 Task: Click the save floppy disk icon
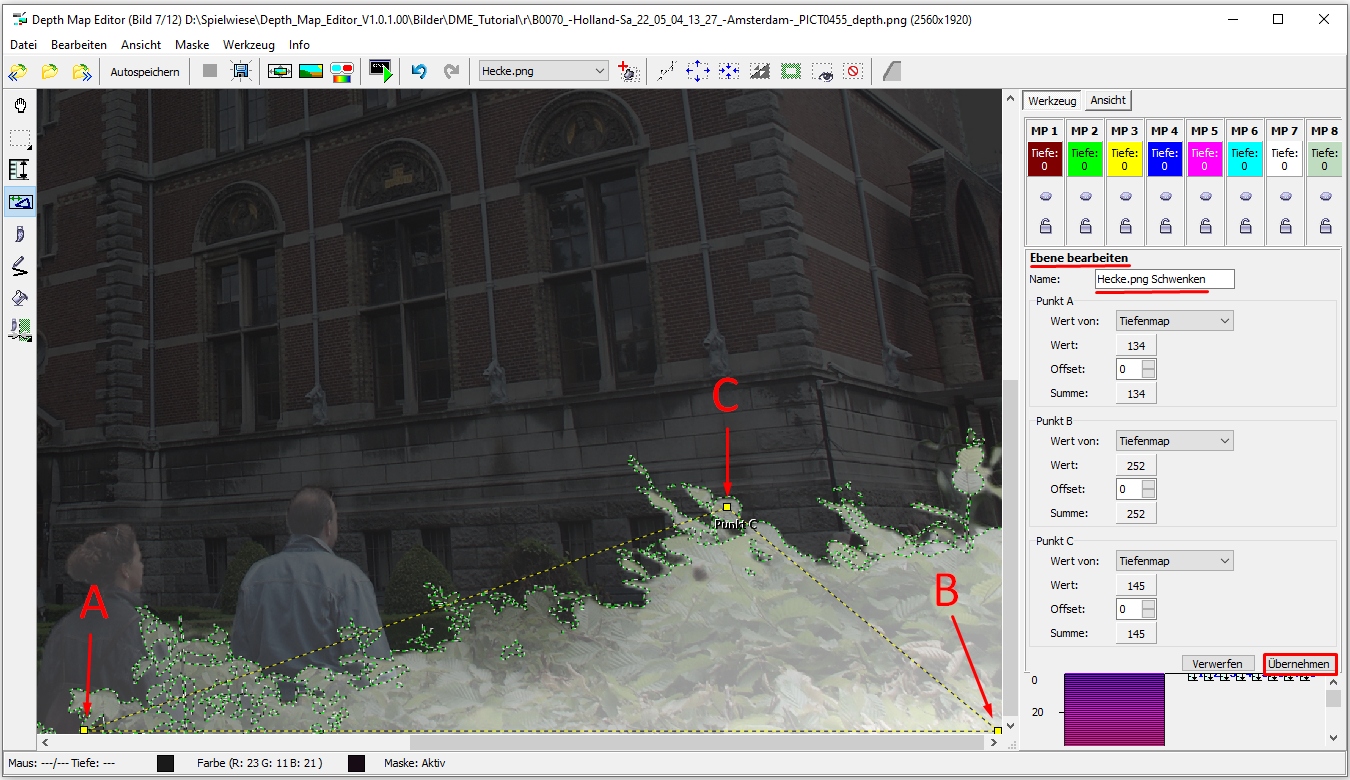pyautogui.click(x=240, y=71)
